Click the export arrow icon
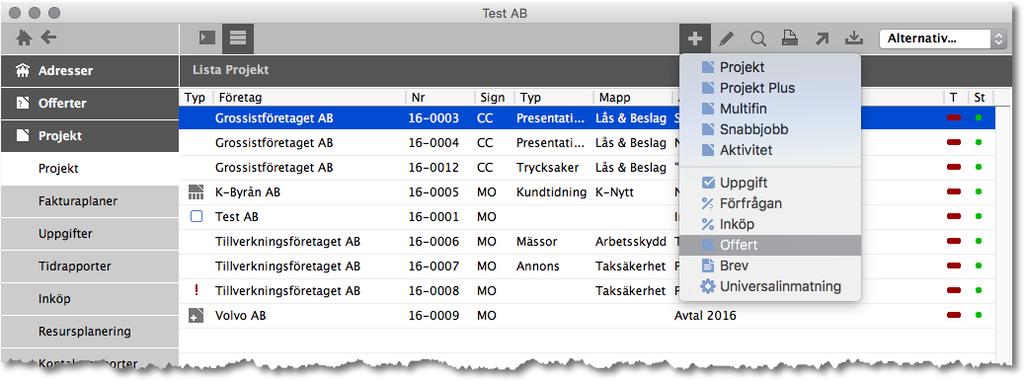Screen dimensions: 1024x381 (x=822, y=39)
